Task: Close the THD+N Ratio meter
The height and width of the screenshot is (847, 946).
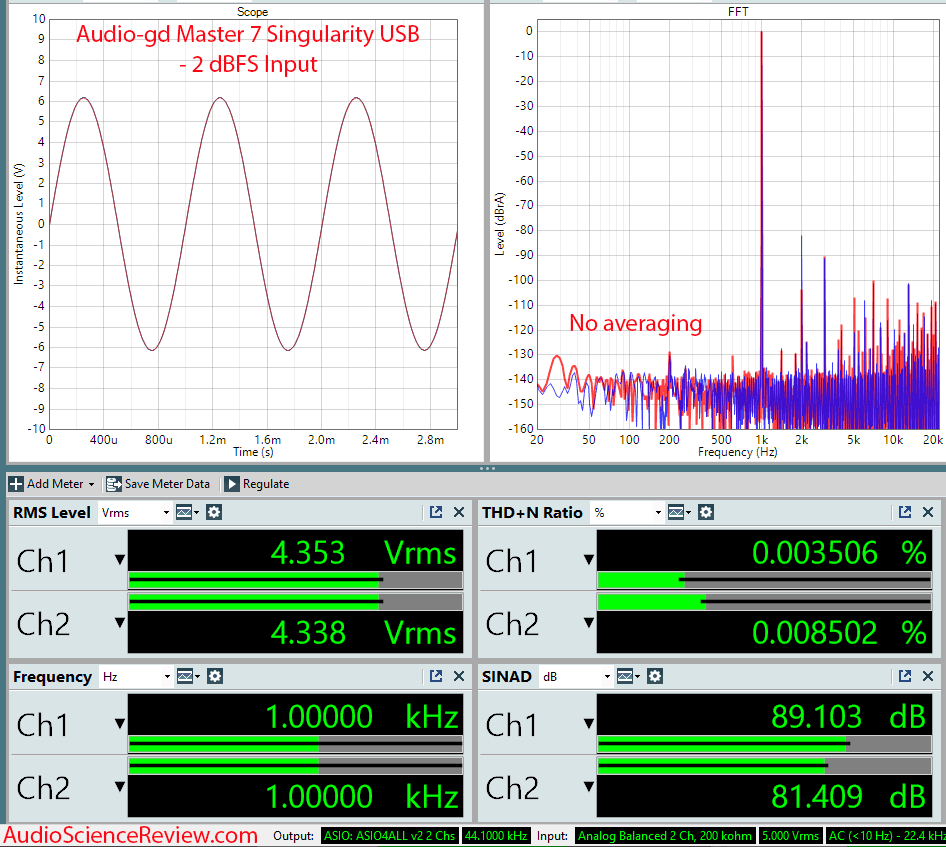Action: (x=928, y=512)
